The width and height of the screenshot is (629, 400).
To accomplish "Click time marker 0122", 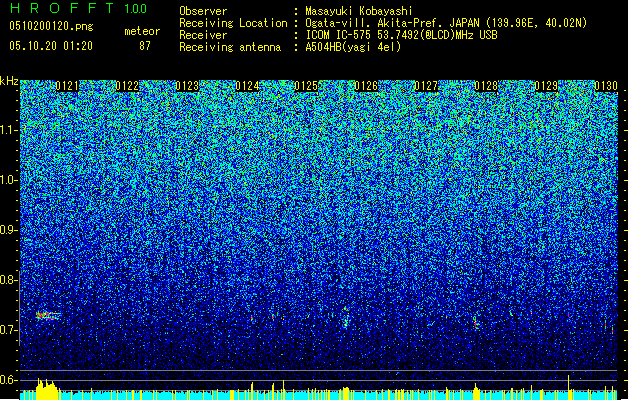I will (x=127, y=86).
